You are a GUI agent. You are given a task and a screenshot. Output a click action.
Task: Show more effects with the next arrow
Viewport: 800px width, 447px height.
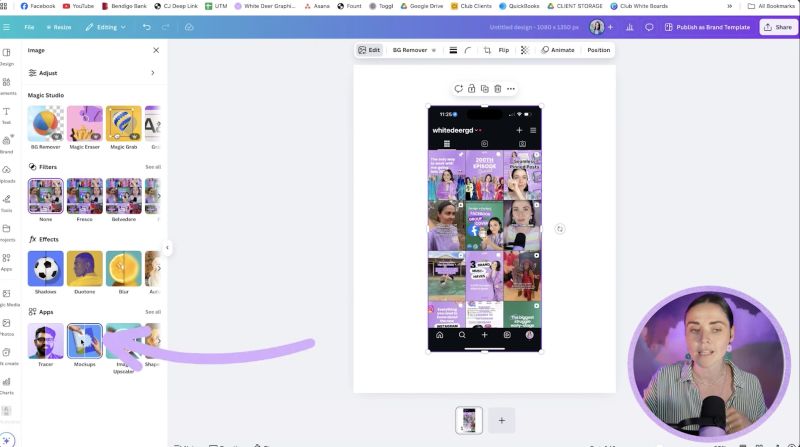[159, 268]
